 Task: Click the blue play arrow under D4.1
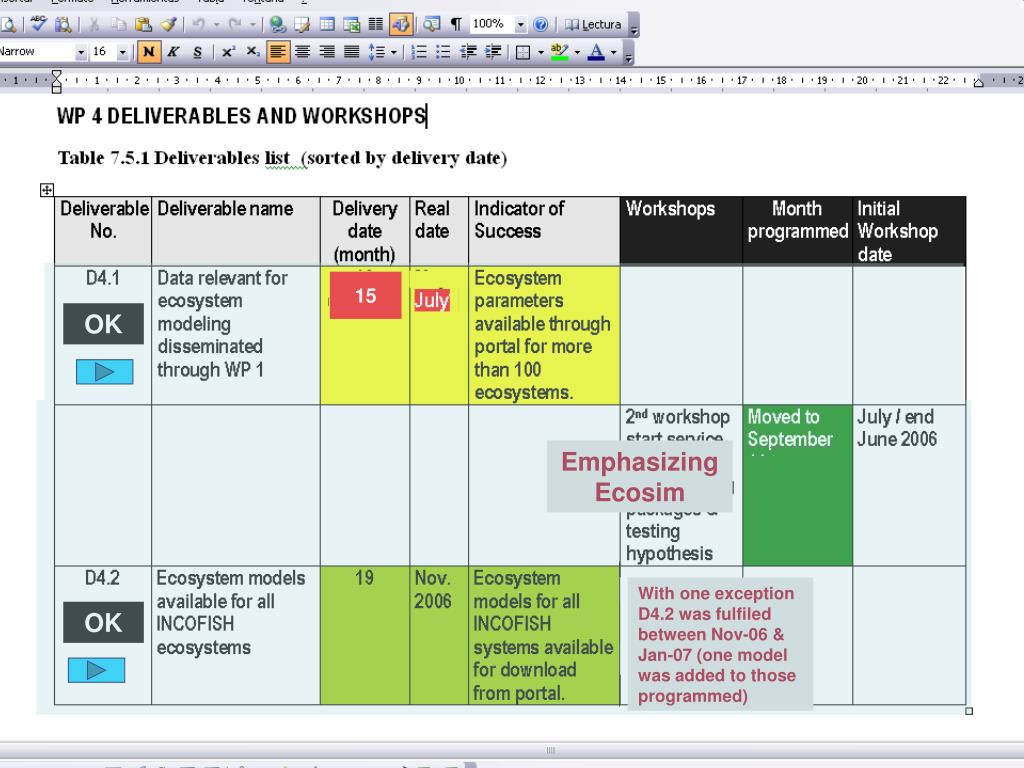(104, 372)
